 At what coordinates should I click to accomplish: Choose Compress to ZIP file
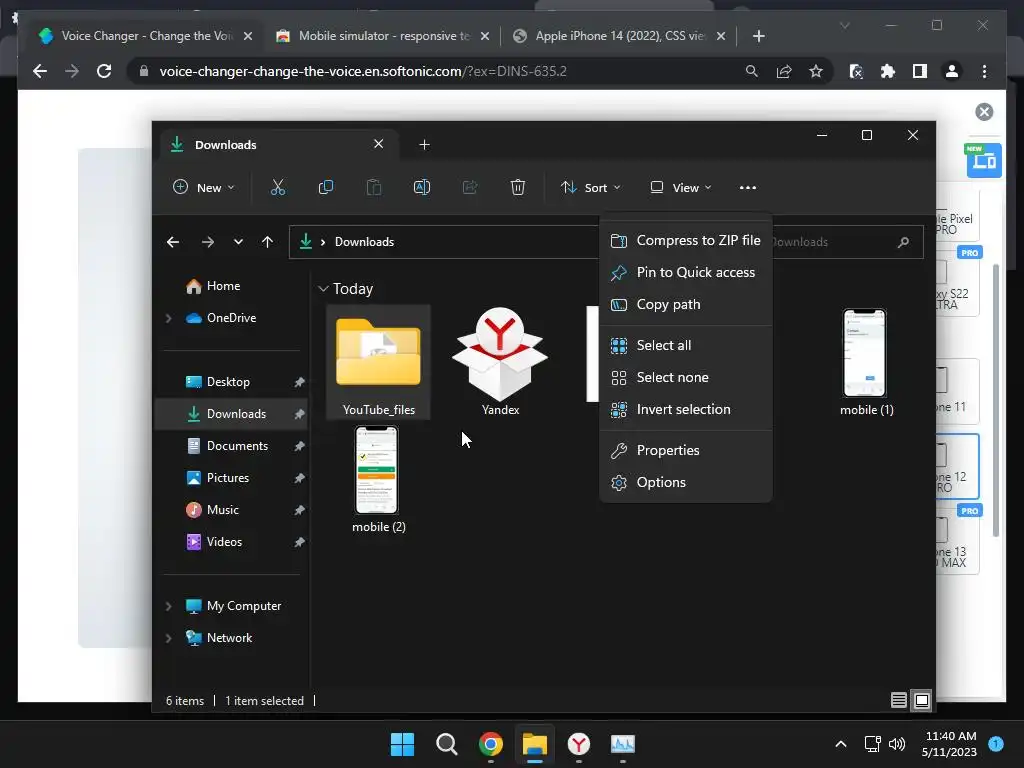tap(686, 240)
